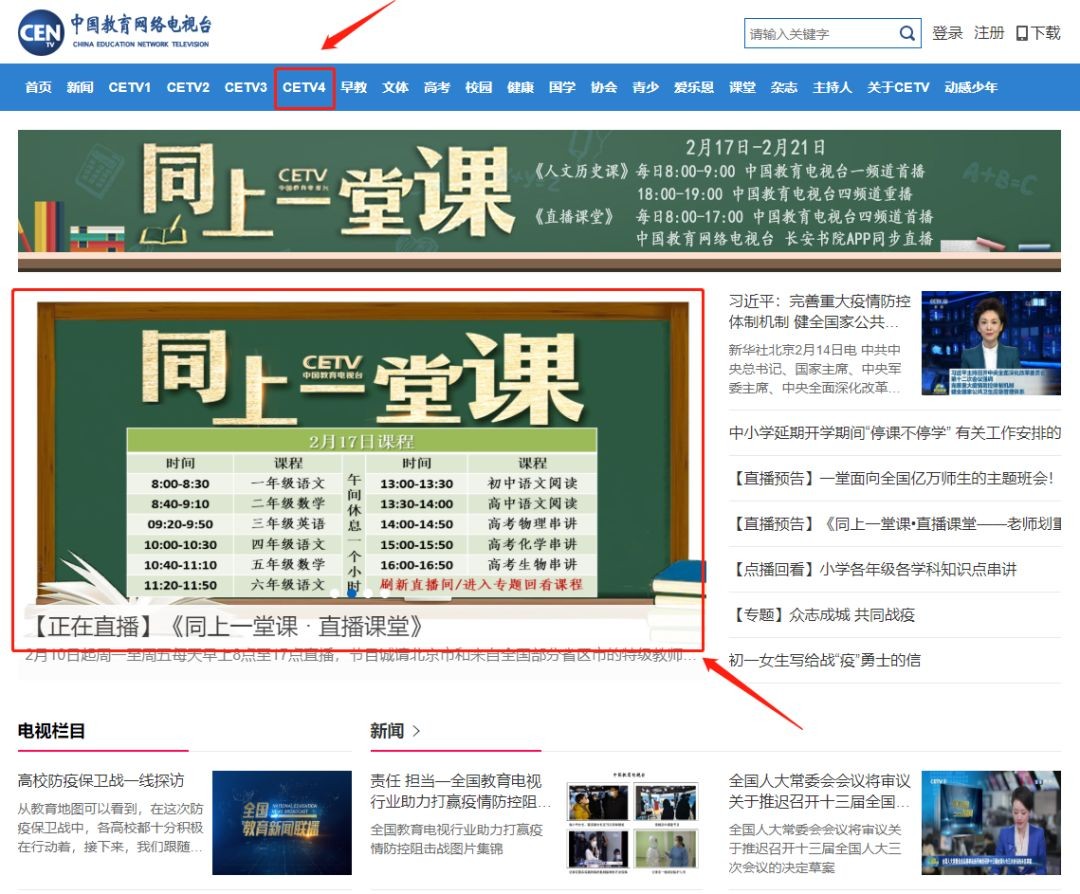Screen dimensions: 1080x894
Task: Open the CETV4 channel tab
Action: (304, 87)
